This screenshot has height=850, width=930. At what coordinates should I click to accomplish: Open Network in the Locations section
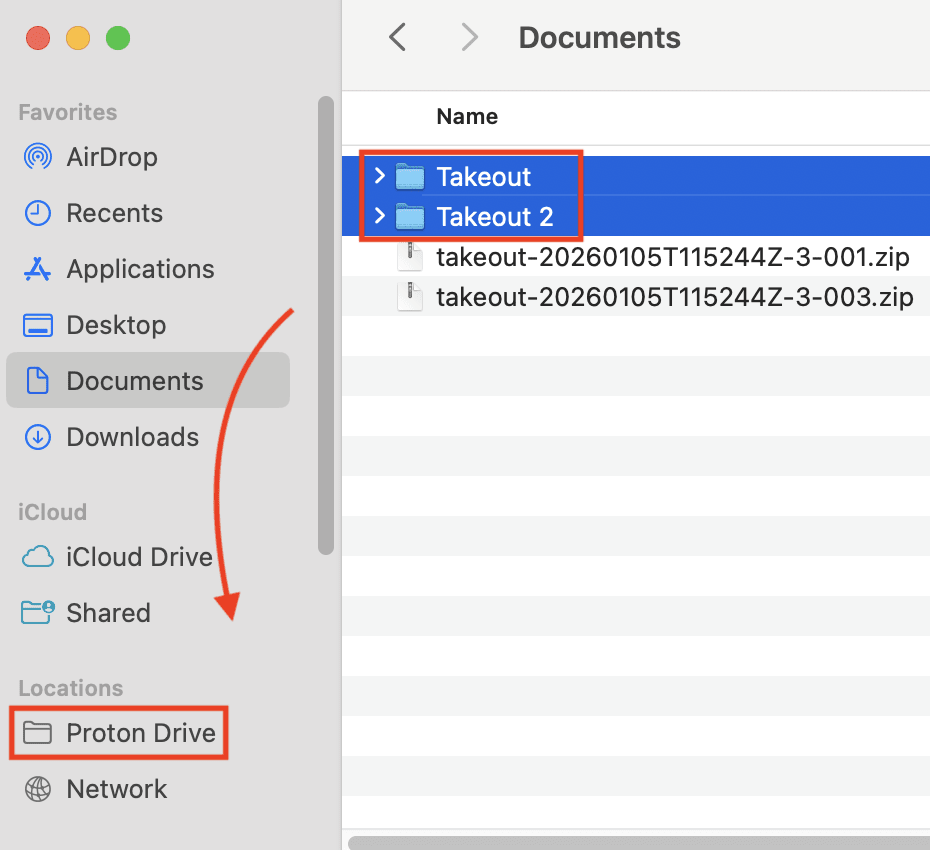[x=116, y=789]
